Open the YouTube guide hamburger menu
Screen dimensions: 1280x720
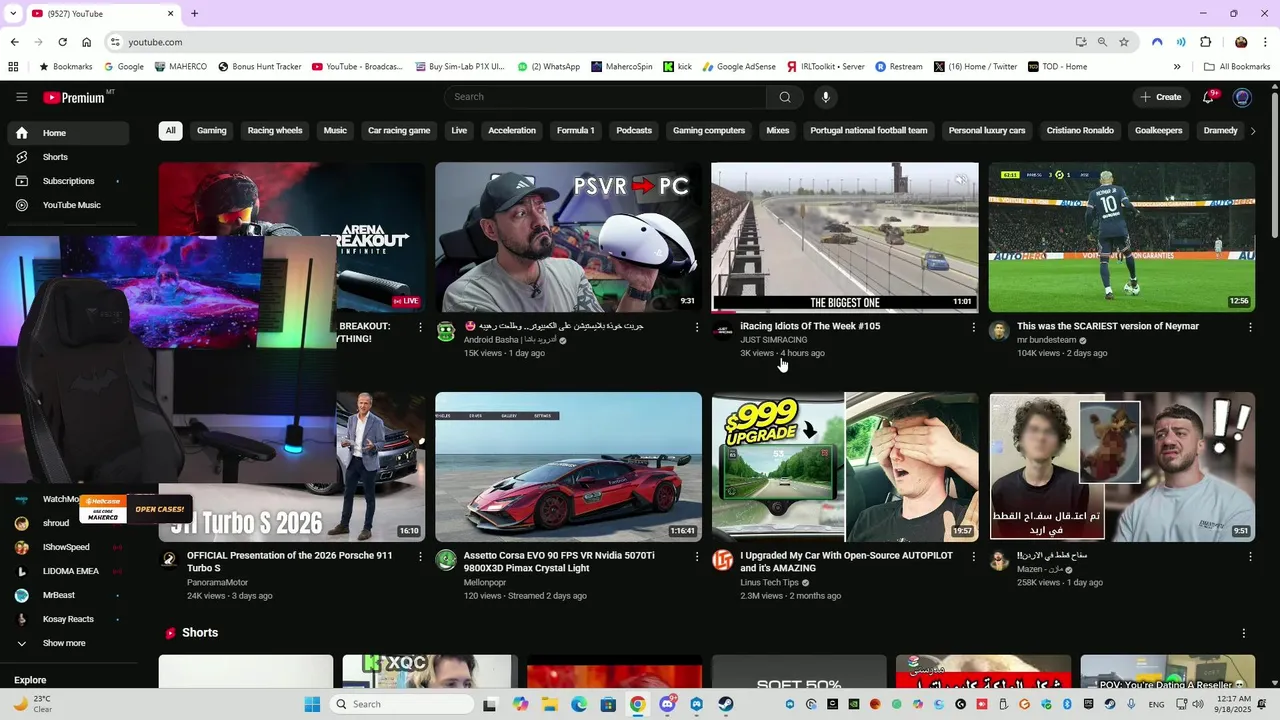coord(21,97)
